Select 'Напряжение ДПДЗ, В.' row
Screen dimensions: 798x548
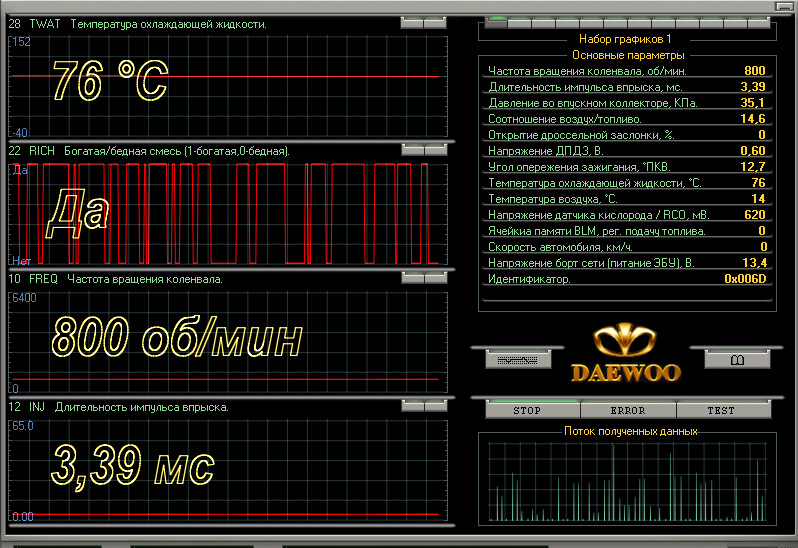click(627, 151)
